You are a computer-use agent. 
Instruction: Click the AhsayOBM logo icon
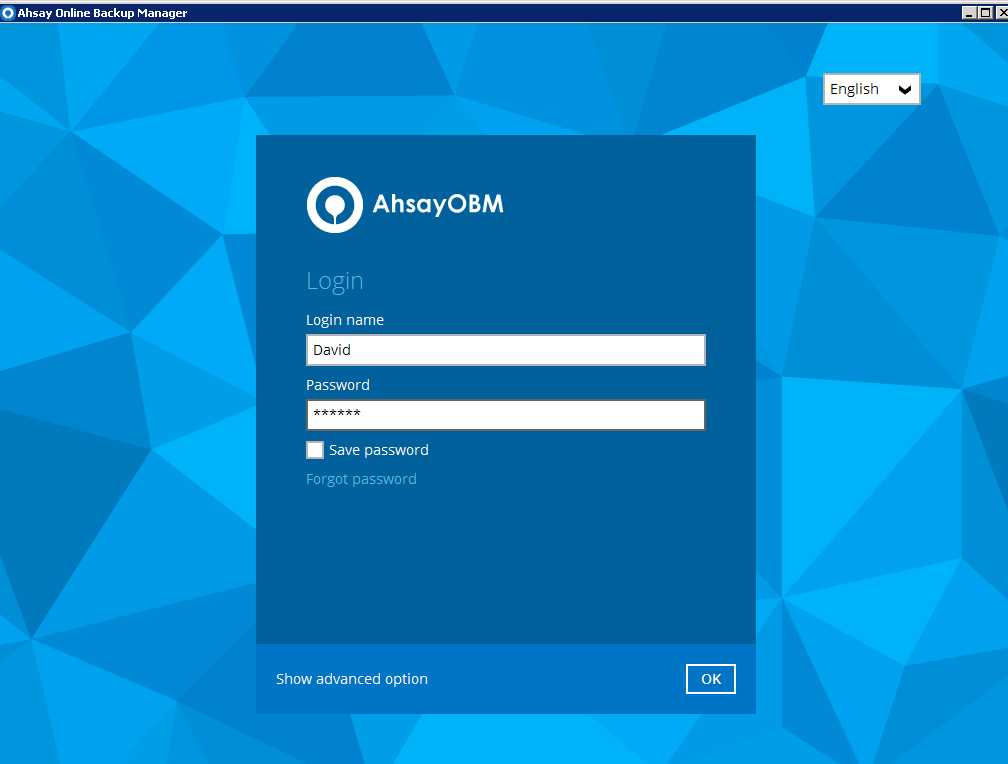[334, 205]
